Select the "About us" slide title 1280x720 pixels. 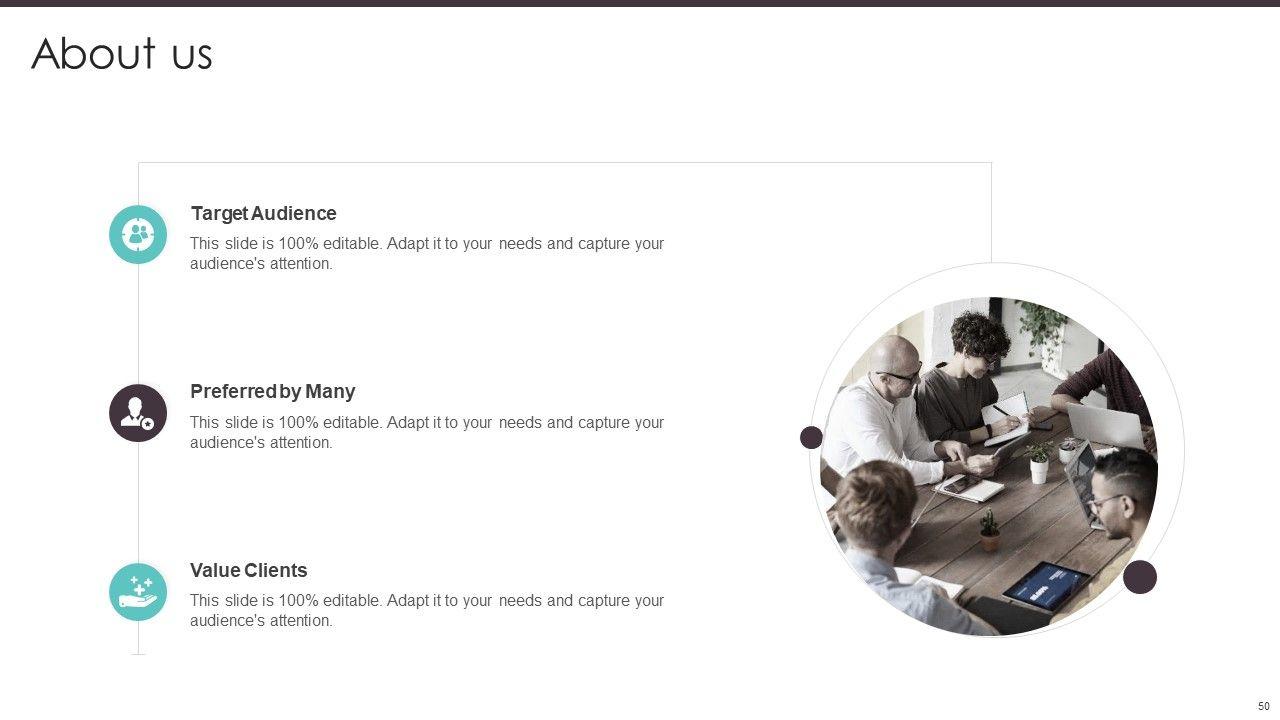(122, 53)
